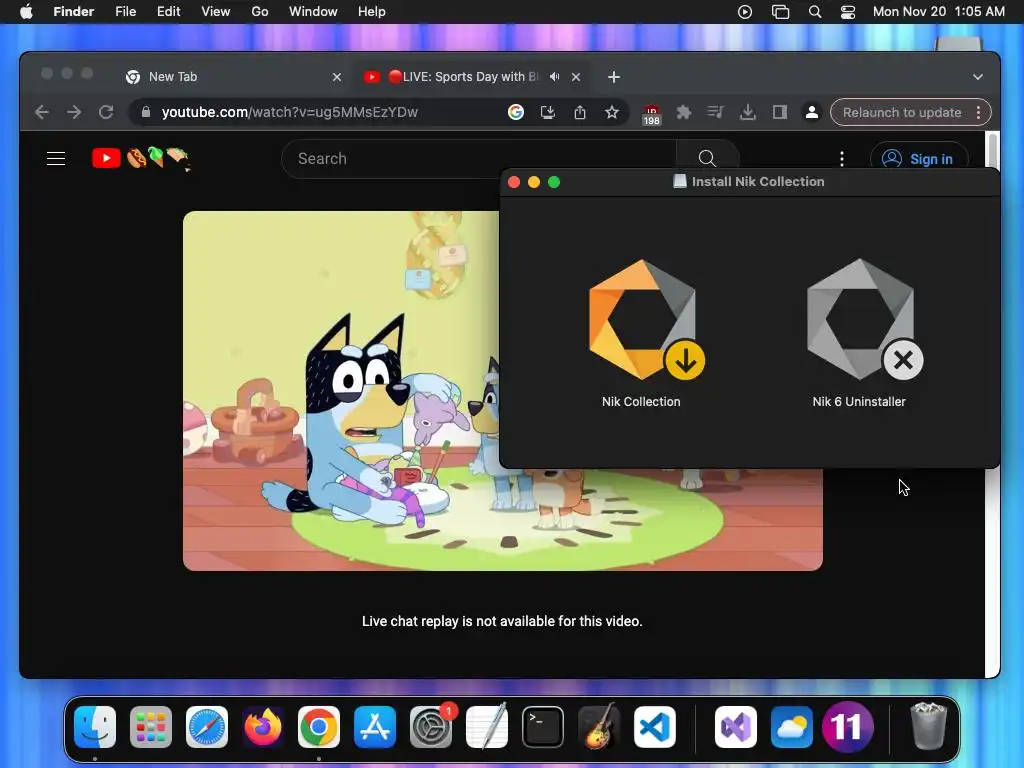Open Finder from the Dock

pyautogui.click(x=95, y=727)
